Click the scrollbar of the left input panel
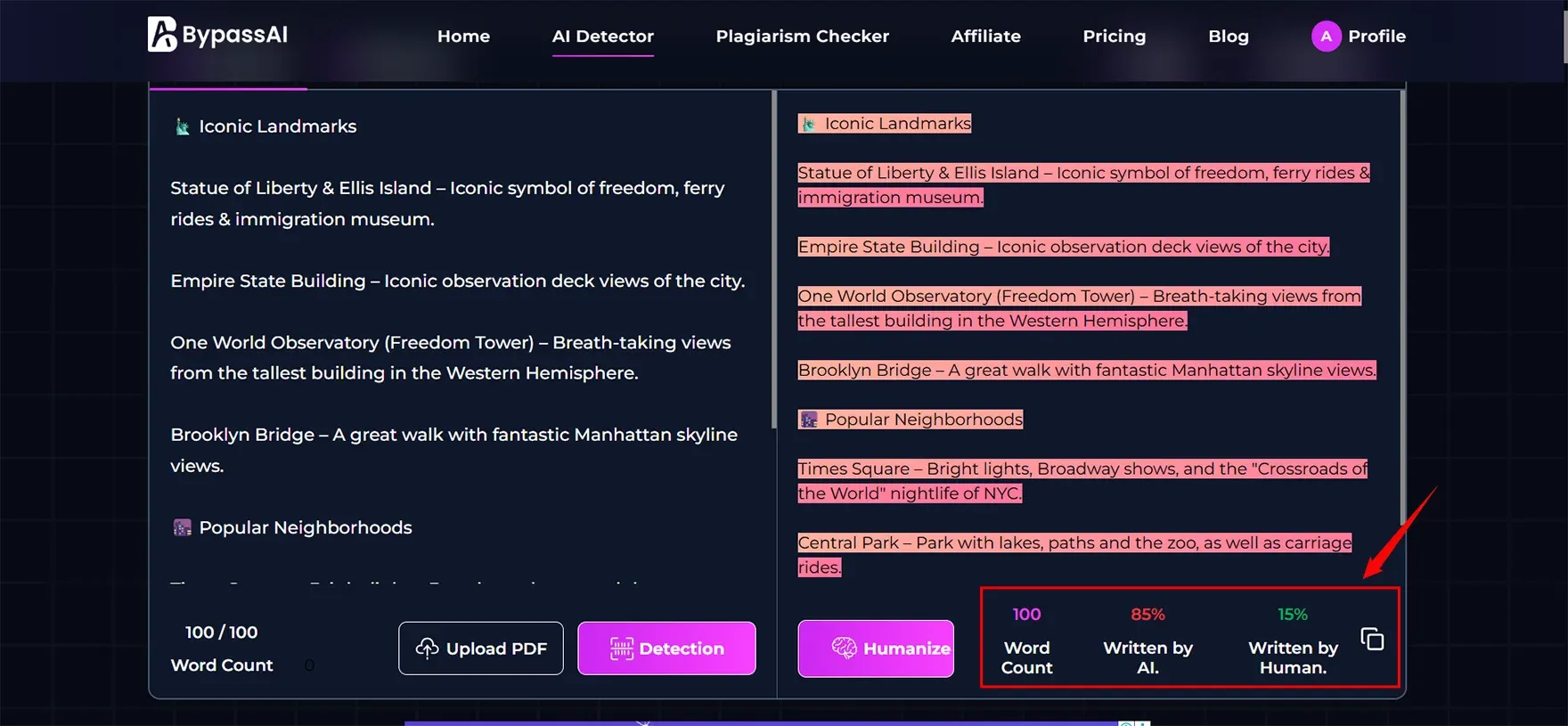1568x726 pixels. click(773, 258)
